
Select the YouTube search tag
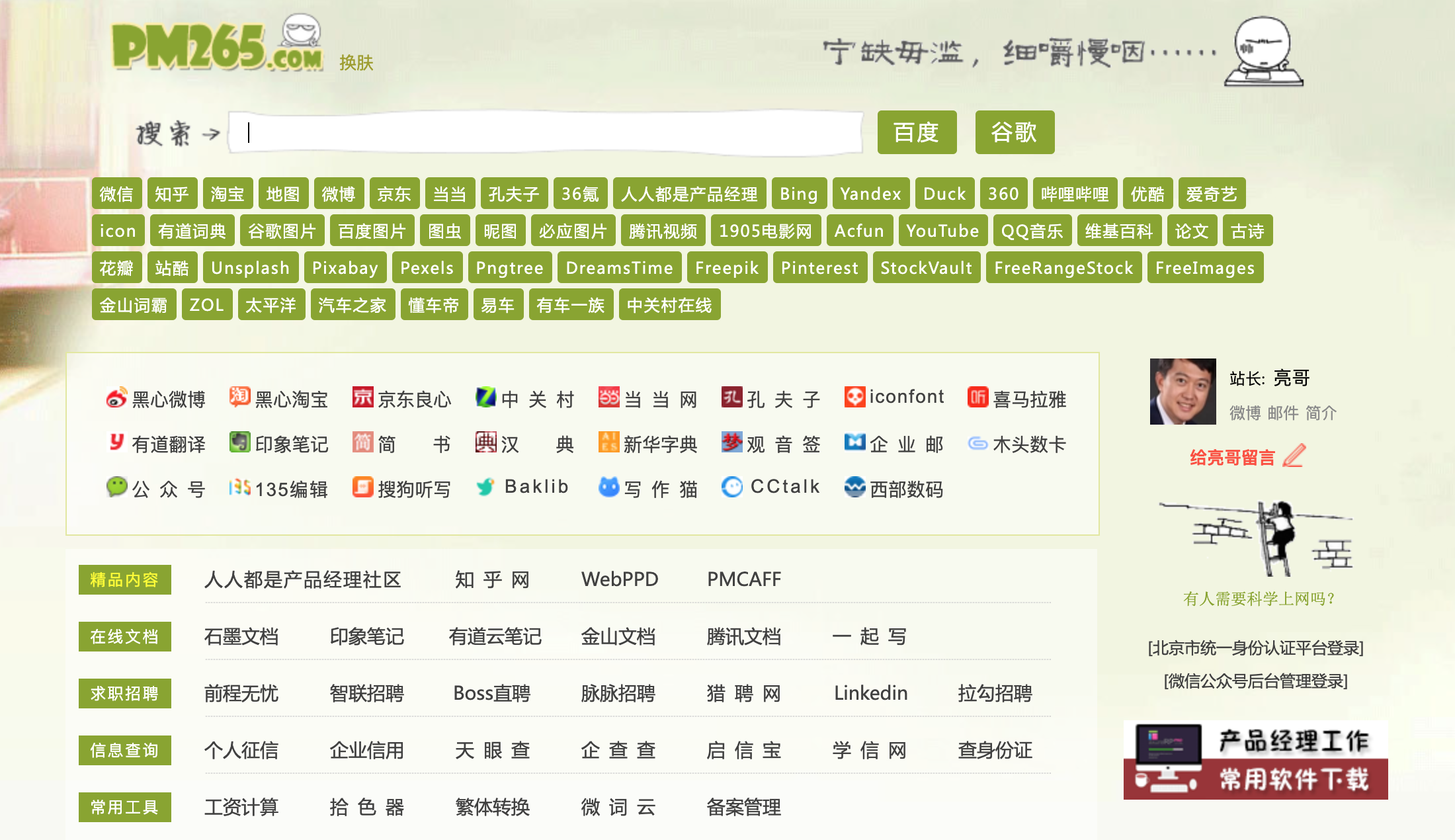(942, 231)
